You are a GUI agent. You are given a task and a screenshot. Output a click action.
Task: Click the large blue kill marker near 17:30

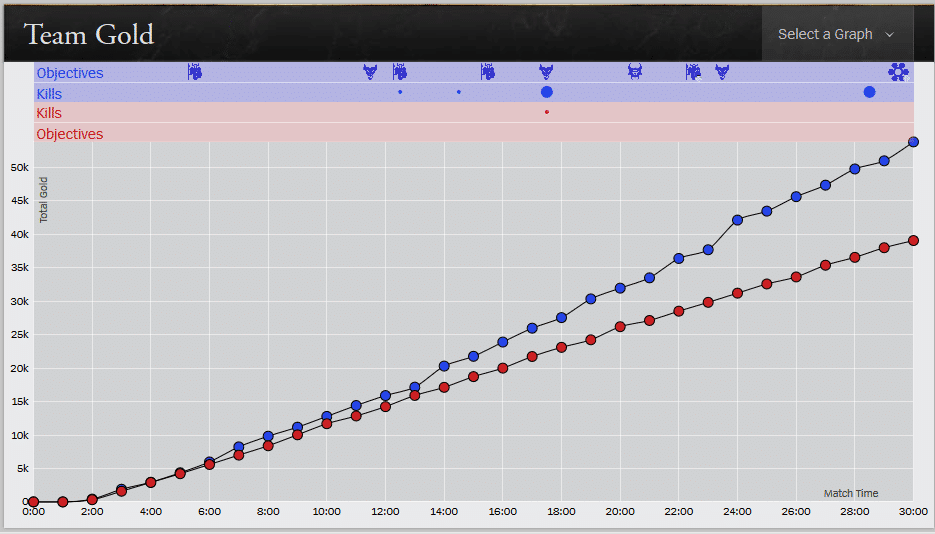[x=546, y=92]
